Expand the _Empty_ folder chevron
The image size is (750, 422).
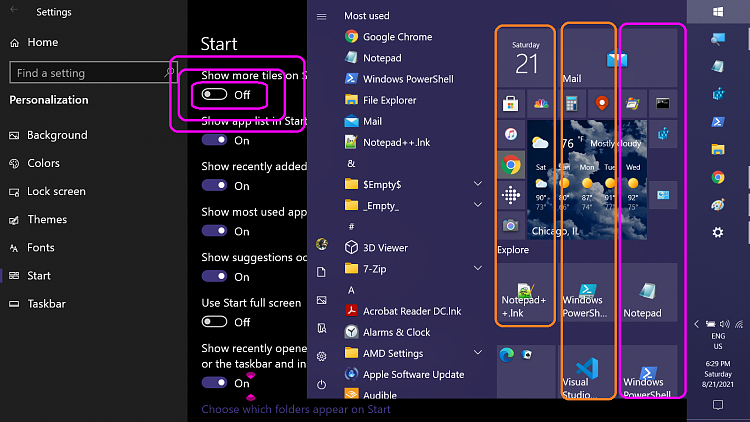tap(477, 205)
